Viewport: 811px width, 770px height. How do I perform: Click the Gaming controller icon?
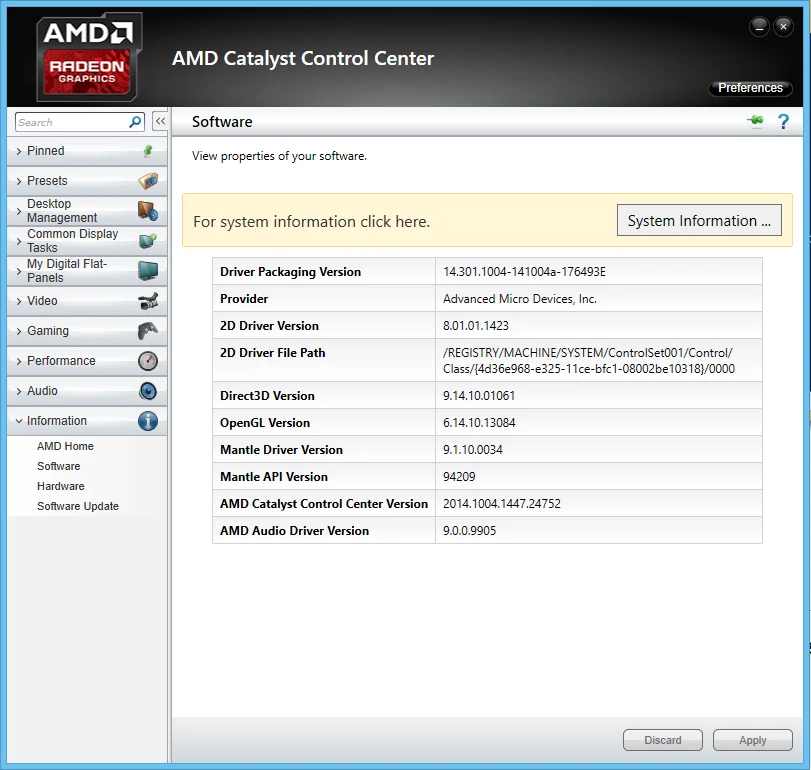(148, 331)
